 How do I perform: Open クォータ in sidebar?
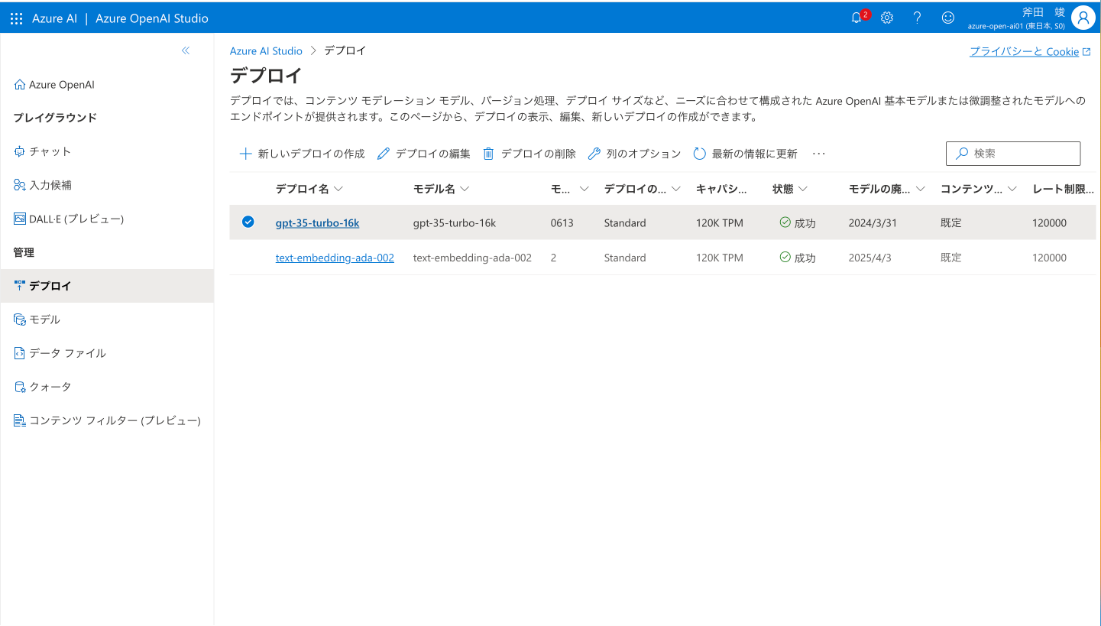point(43,387)
